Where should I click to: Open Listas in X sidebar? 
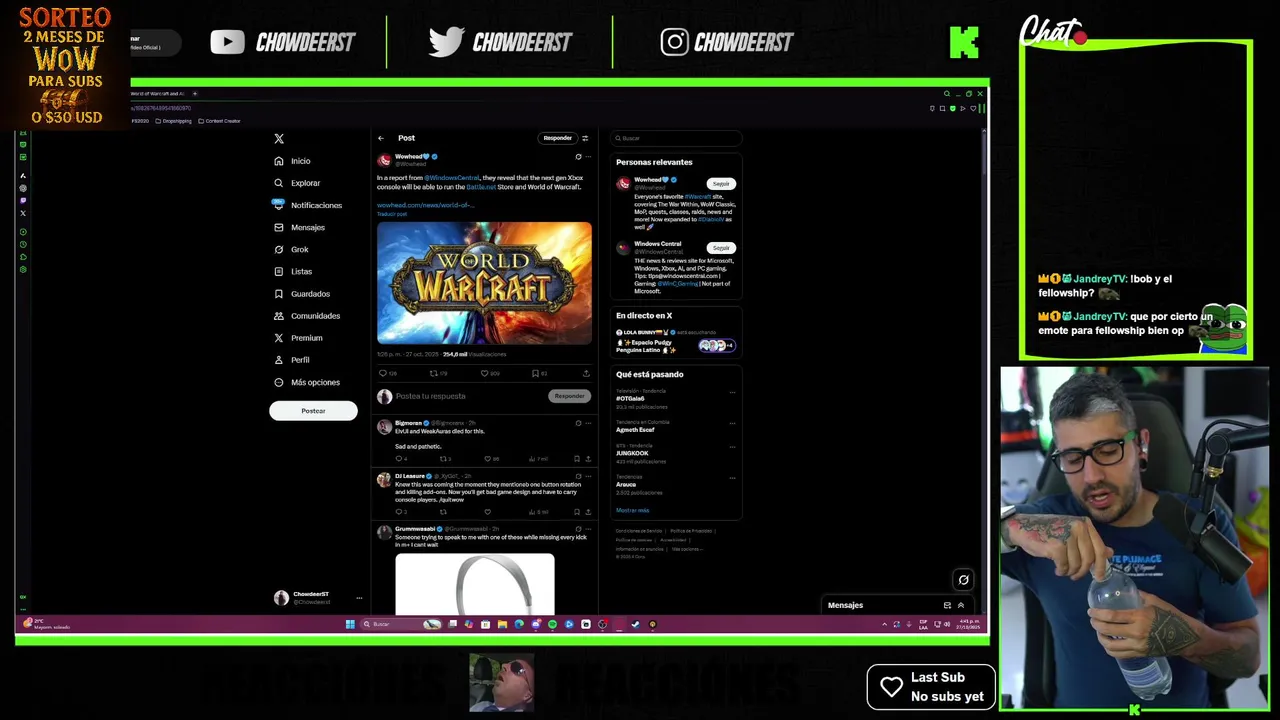click(293, 271)
